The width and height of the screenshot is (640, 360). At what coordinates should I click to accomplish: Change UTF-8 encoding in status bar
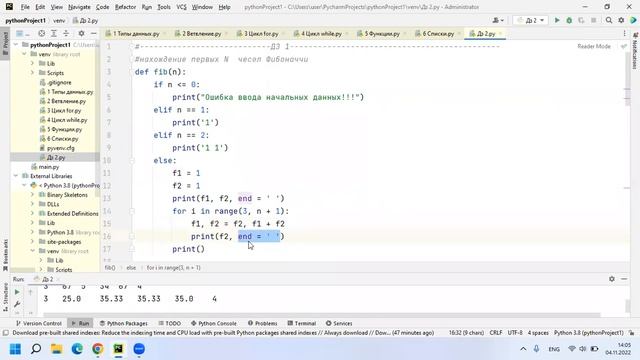[x=515, y=333]
